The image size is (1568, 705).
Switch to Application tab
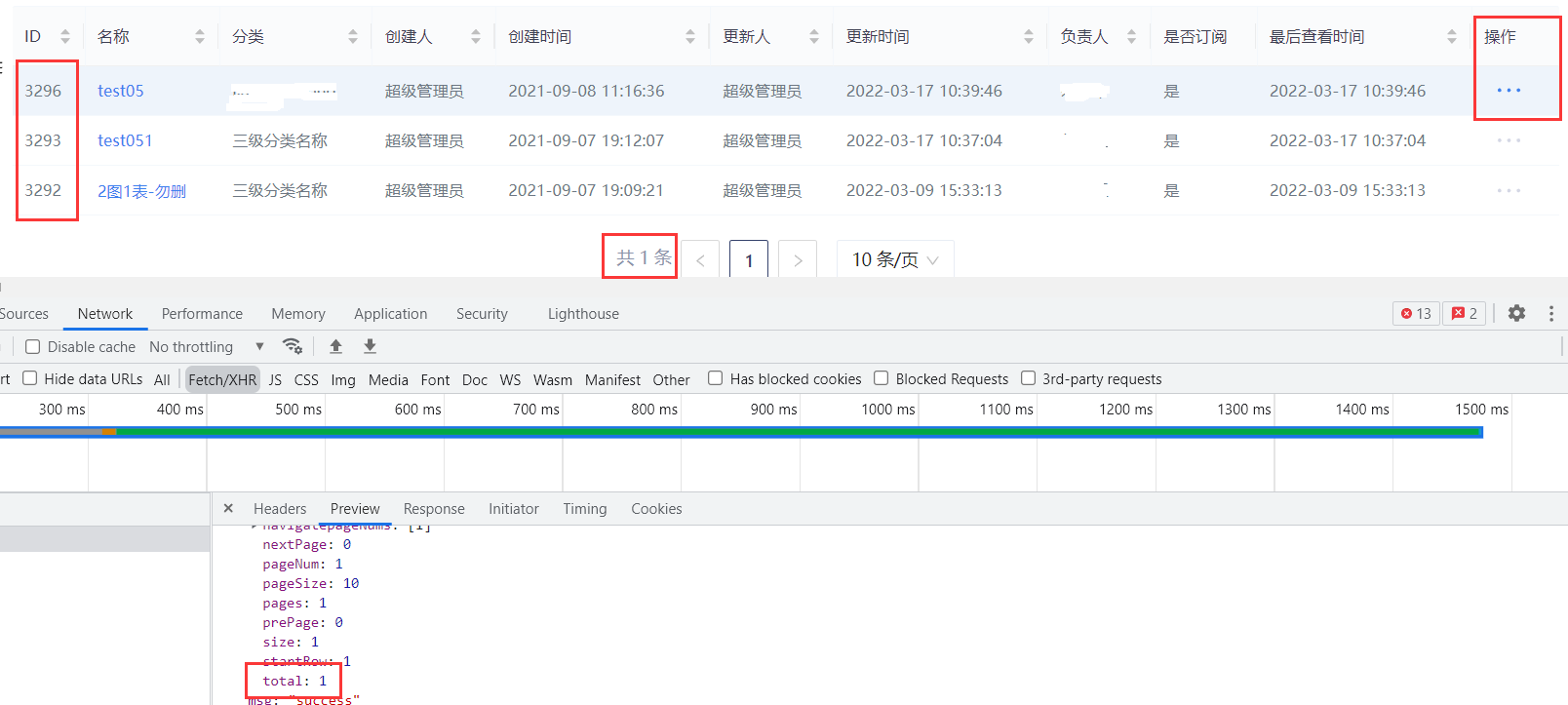(x=391, y=314)
